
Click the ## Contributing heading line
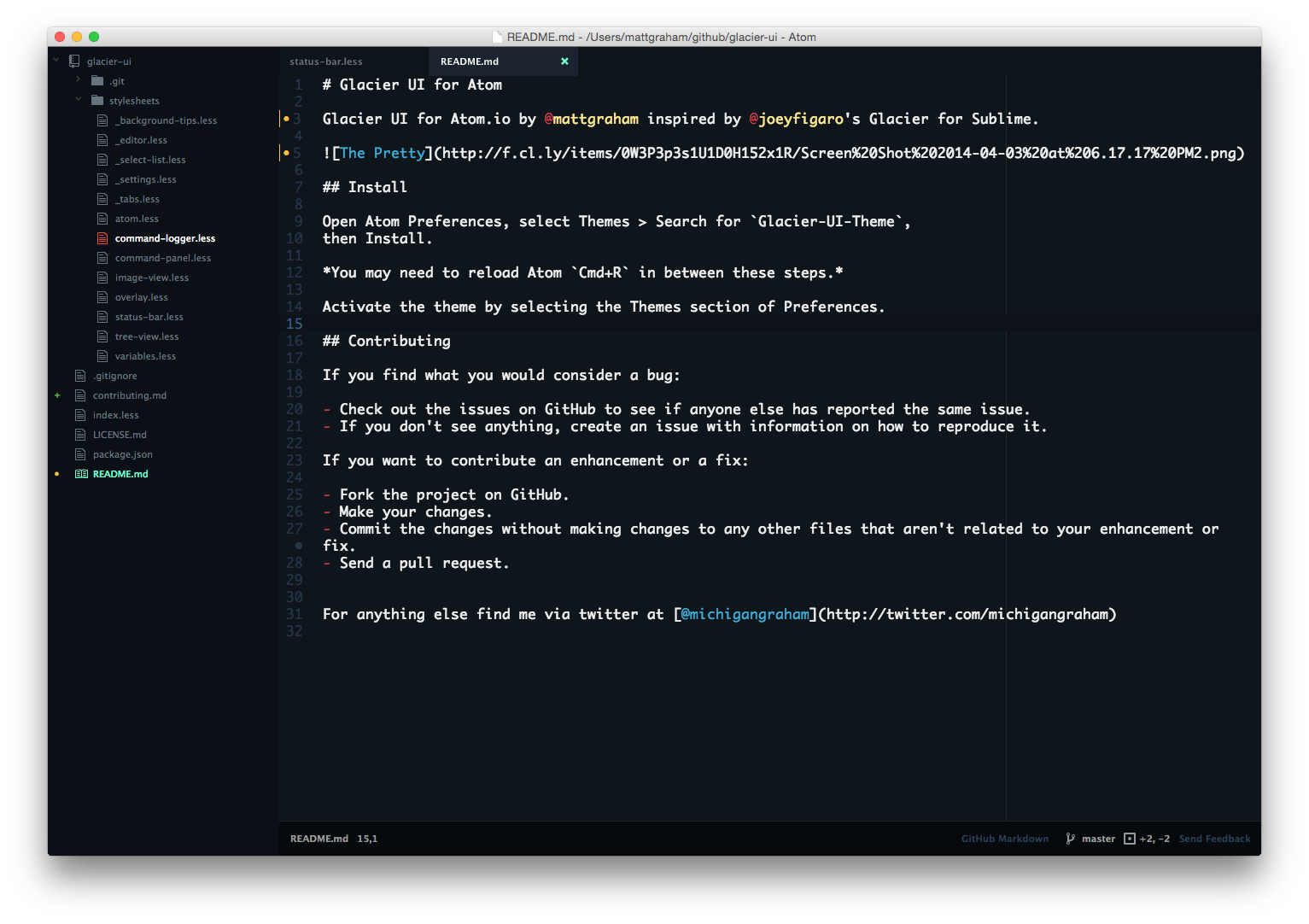point(387,341)
